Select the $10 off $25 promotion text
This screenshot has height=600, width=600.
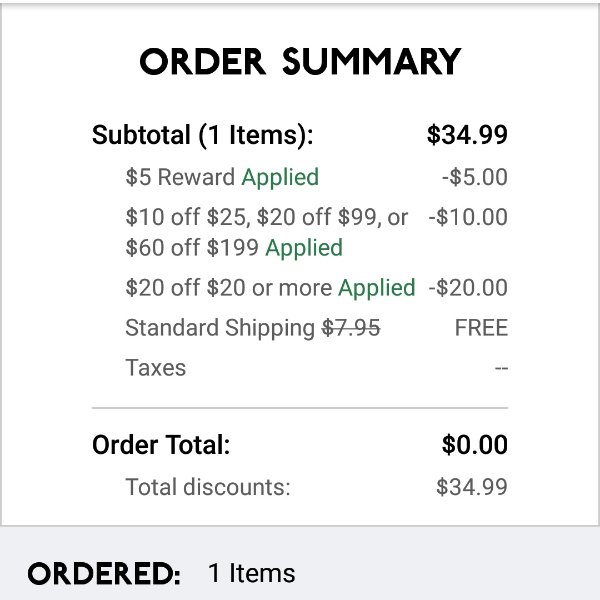click(267, 217)
